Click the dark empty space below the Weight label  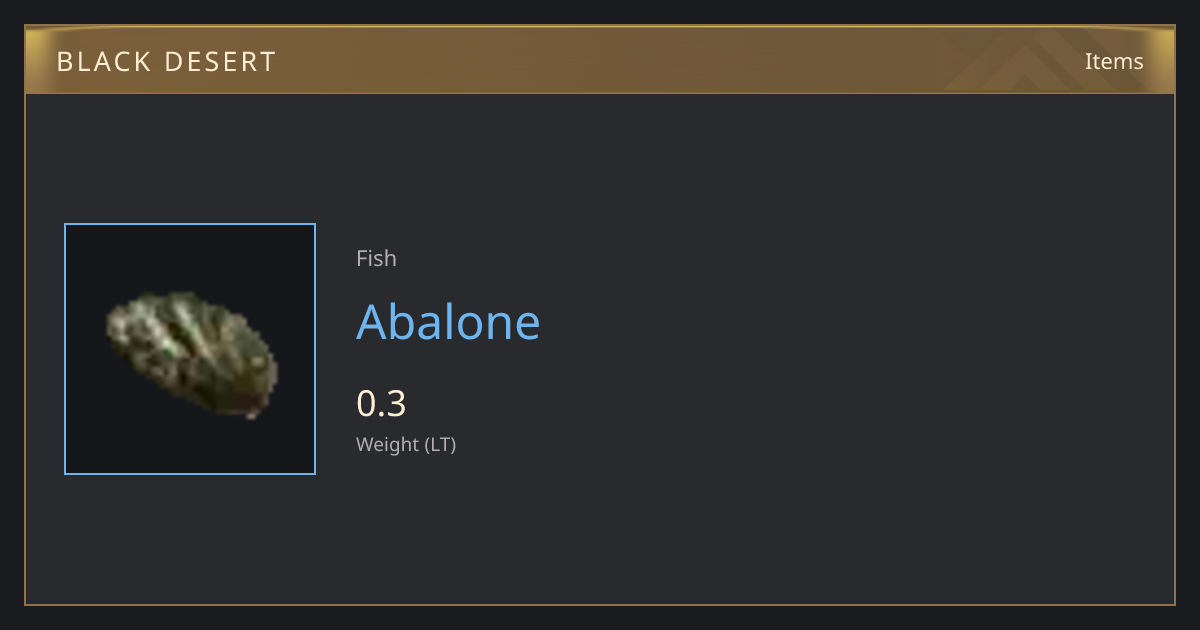pos(600,530)
